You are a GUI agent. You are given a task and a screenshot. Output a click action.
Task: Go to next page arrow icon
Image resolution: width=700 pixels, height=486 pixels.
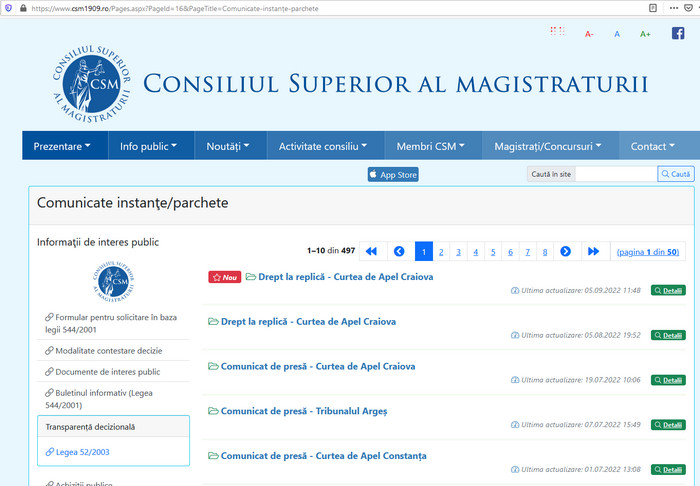565,251
